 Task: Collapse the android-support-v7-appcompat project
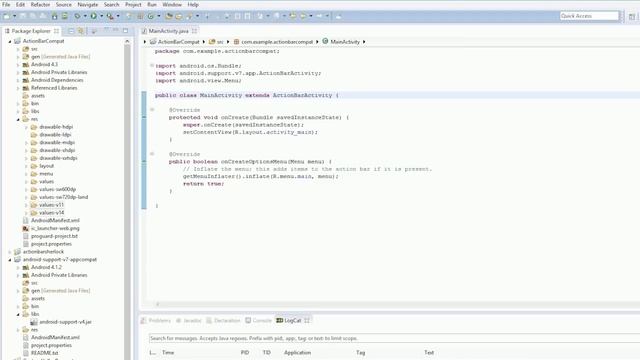click(x=10, y=260)
